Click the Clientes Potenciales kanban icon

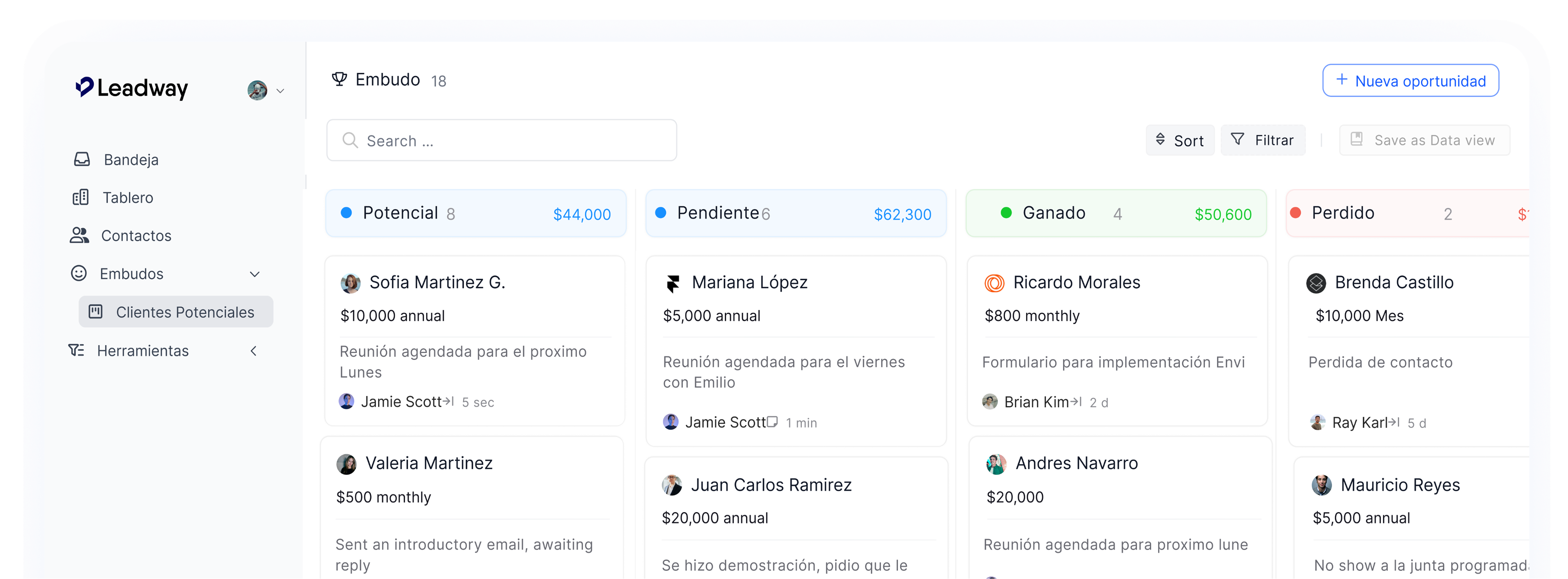click(96, 312)
